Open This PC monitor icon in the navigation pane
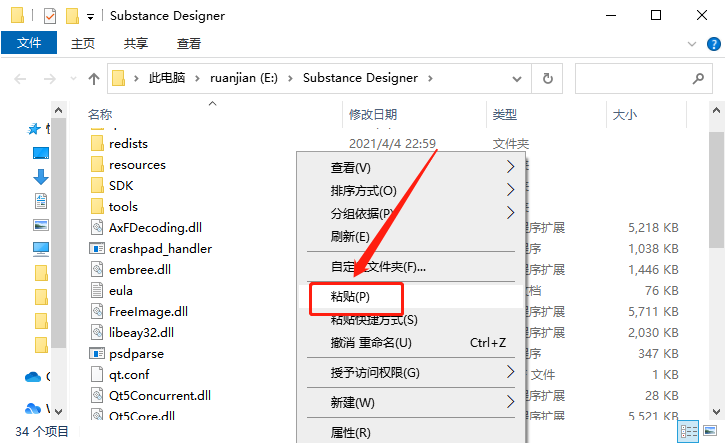Viewport: 726px width, 443px height. pos(41,249)
